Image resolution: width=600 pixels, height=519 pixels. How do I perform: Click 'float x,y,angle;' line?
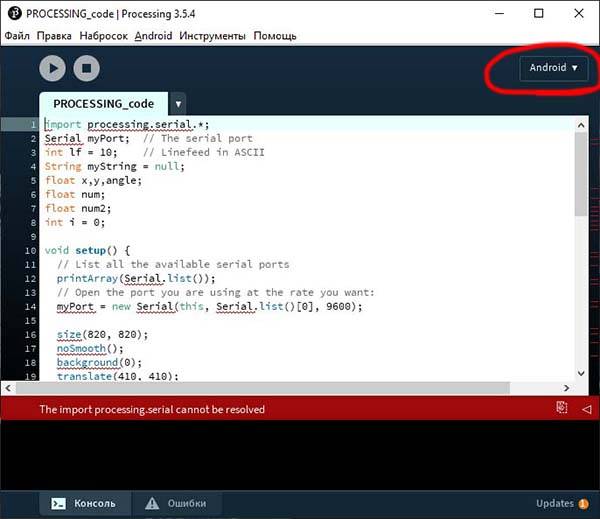click(93, 180)
